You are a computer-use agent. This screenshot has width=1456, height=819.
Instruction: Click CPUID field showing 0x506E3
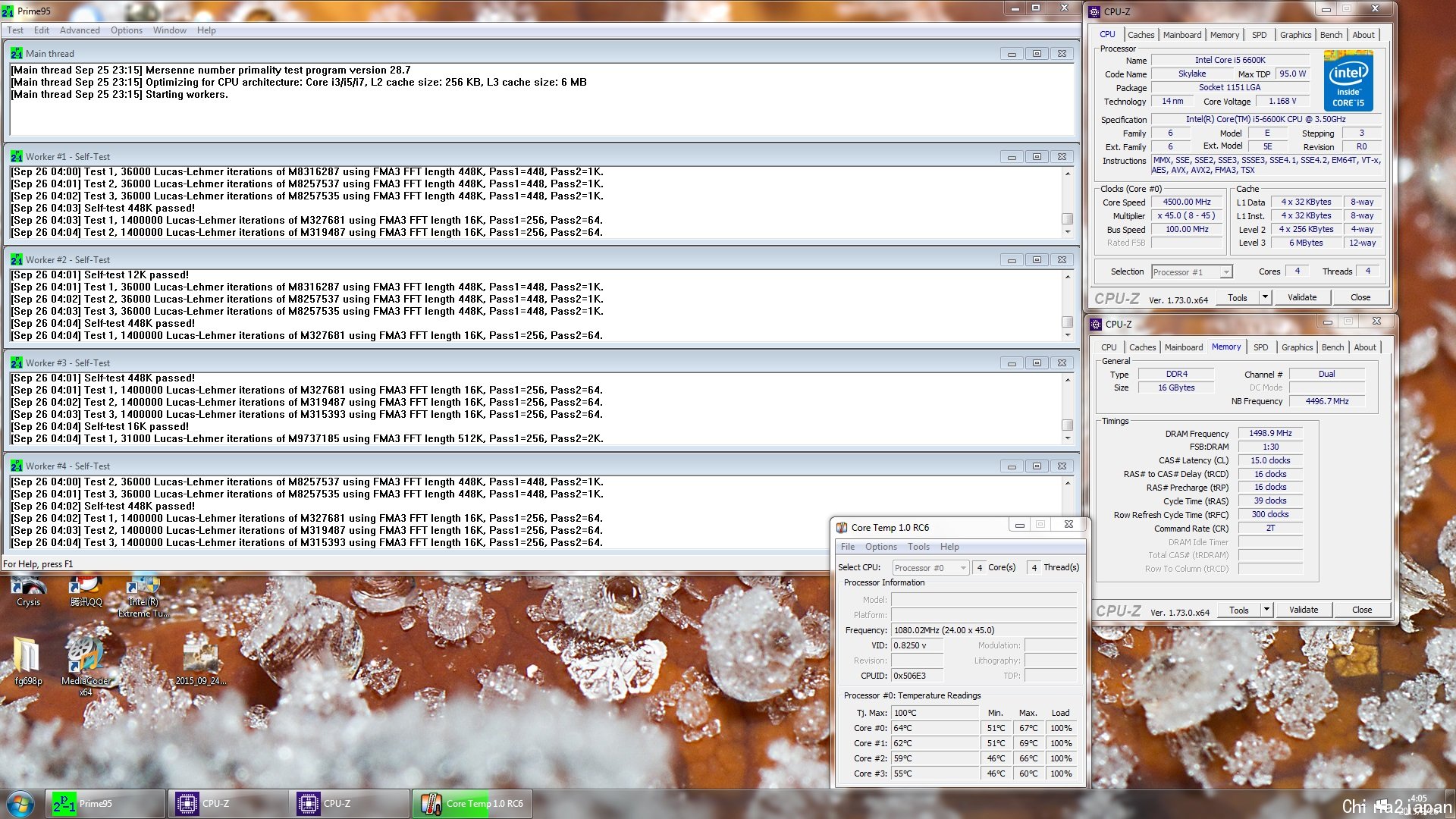tap(918, 676)
